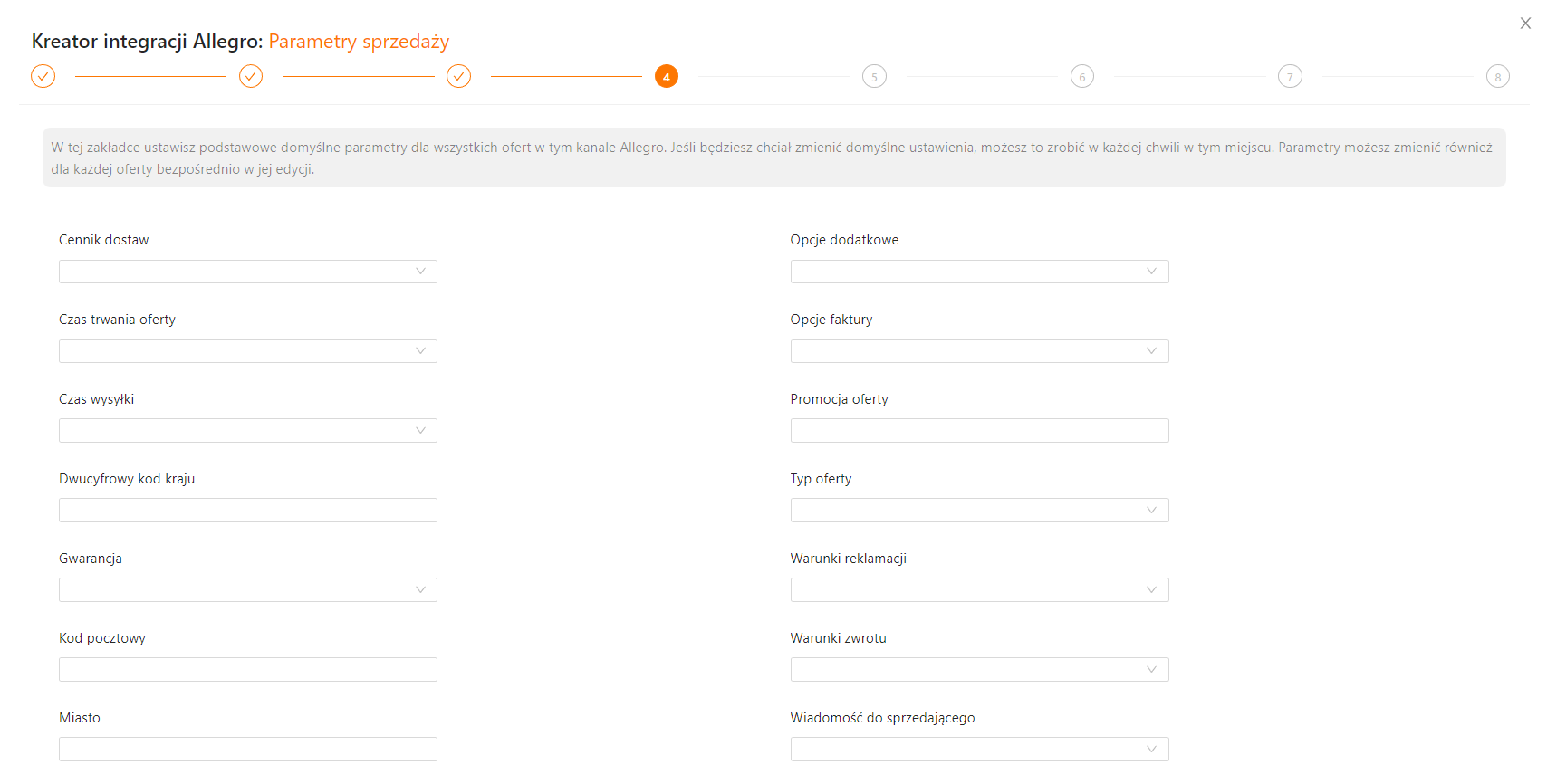This screenshot has height=784, width=1547.
Task: Expand the Warunki zwrotu dropdown
Action: click(x=979, y=670)
